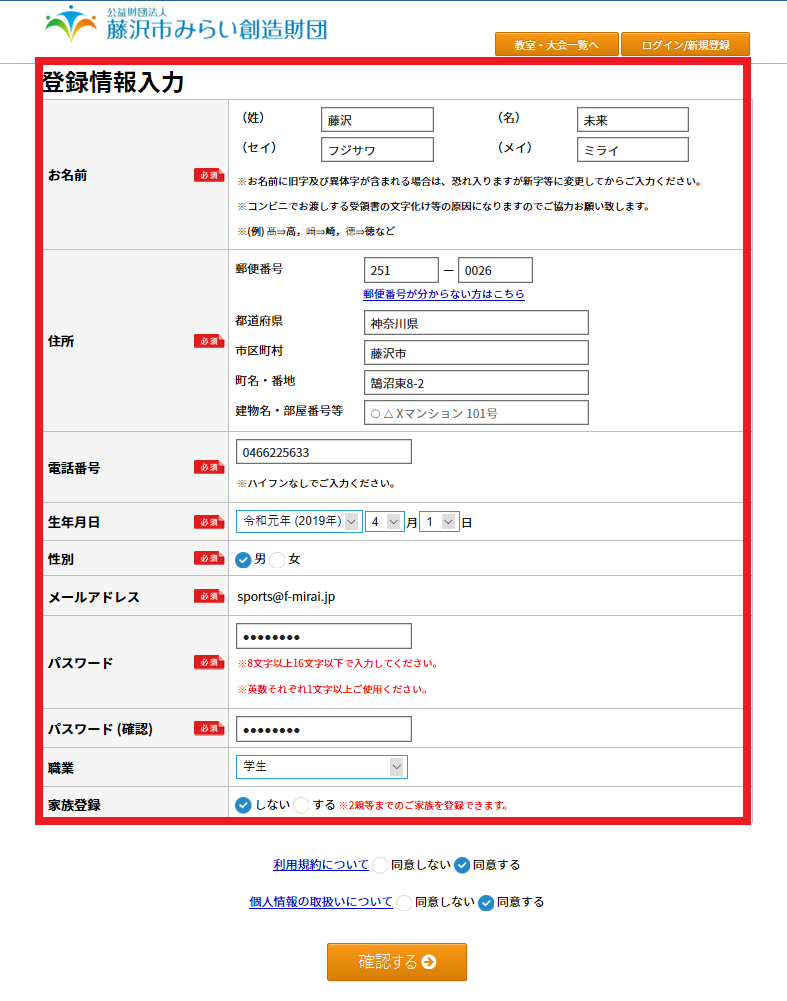Select the 男 gender radio button
Screen dimensions: 787x1001
243,559
